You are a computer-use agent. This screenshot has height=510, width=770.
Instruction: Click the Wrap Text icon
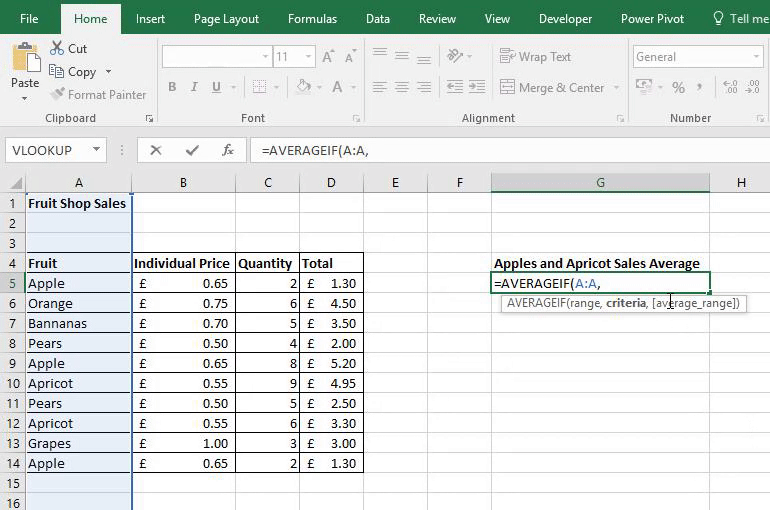[x=507, y=57]
